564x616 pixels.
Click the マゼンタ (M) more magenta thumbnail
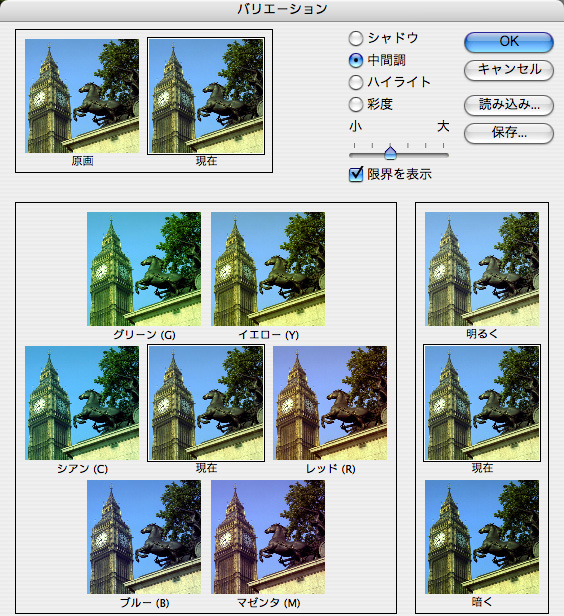(x=268, y=537)
